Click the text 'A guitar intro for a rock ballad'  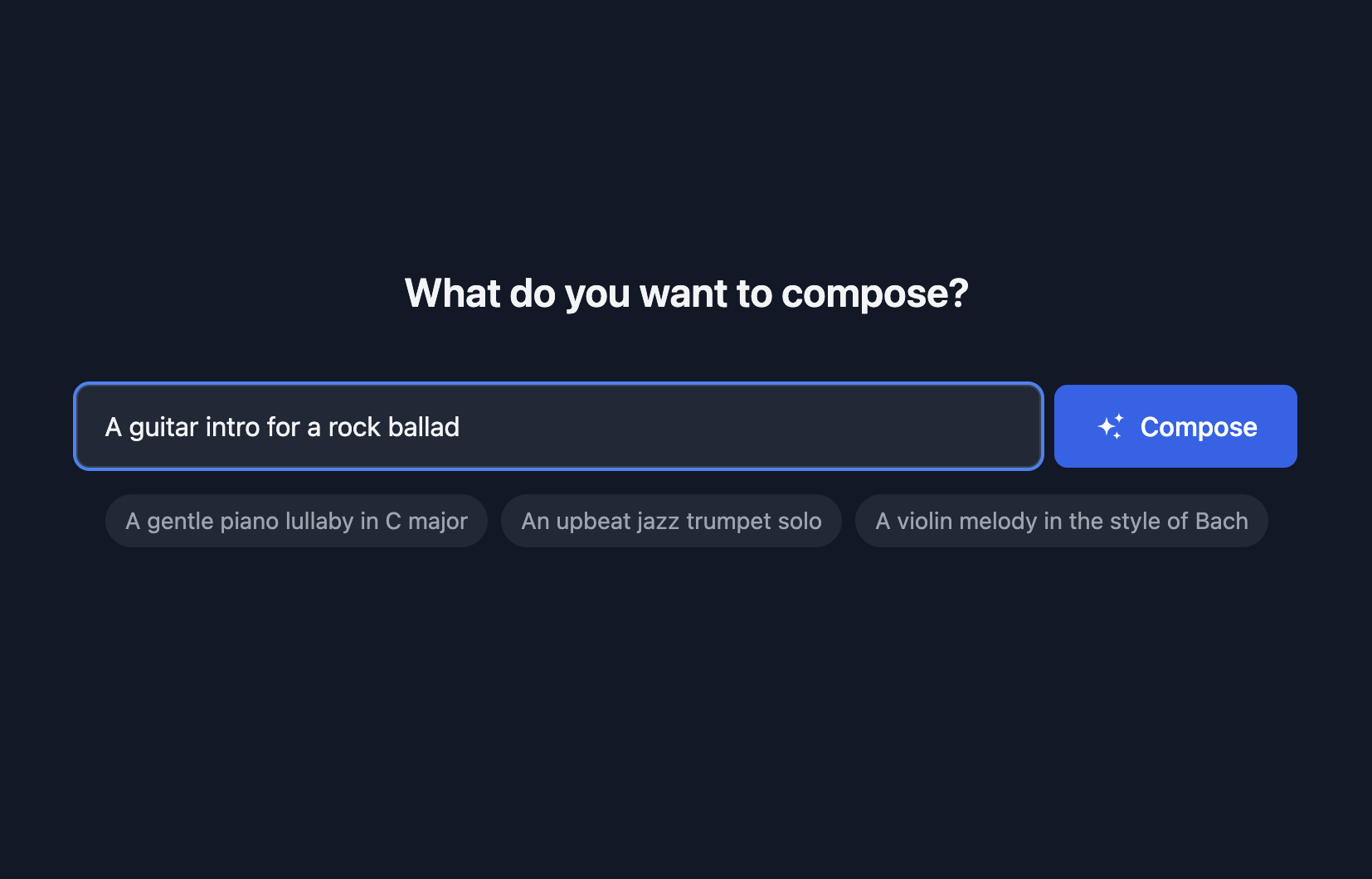tap(282, 426)
